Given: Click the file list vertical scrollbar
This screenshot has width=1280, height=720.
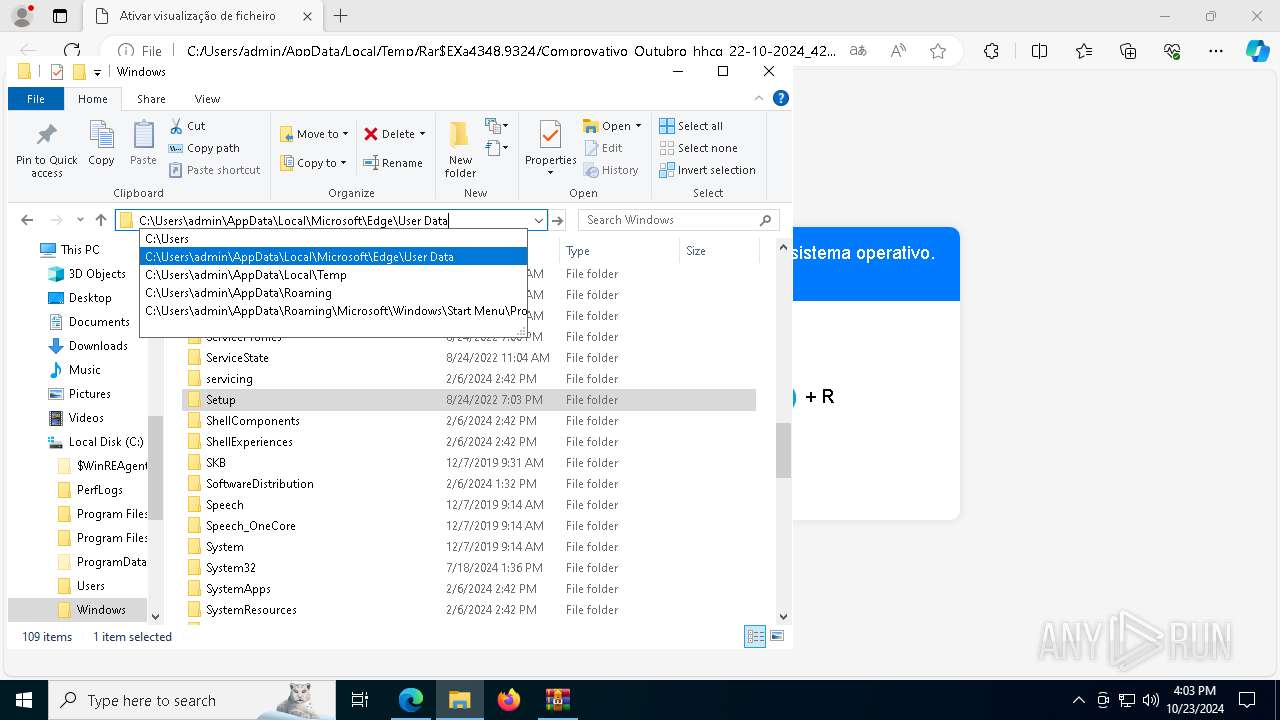Looking at the screenshot, I should tap(783, 450).
